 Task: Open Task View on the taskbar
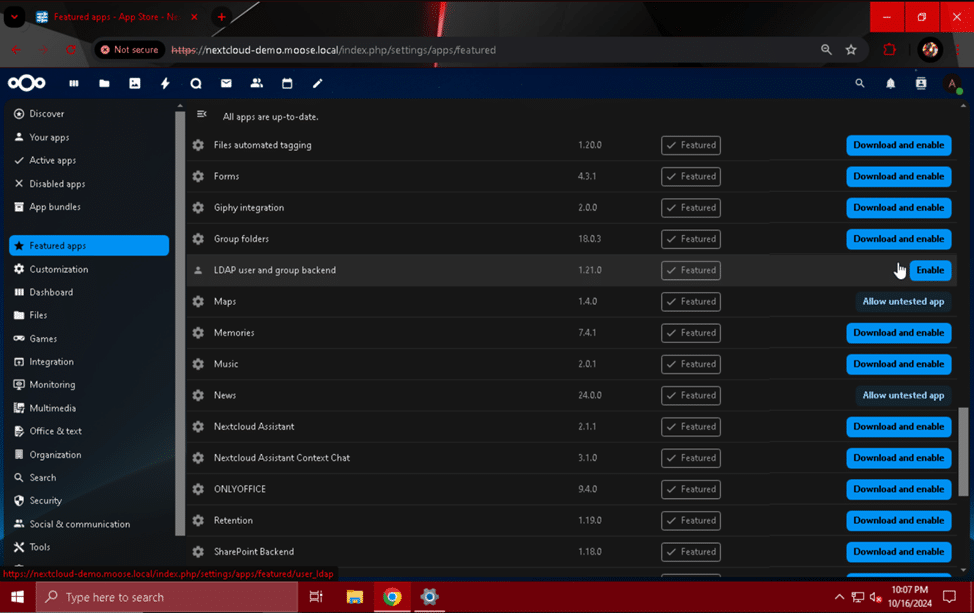(x=316, y=597)
